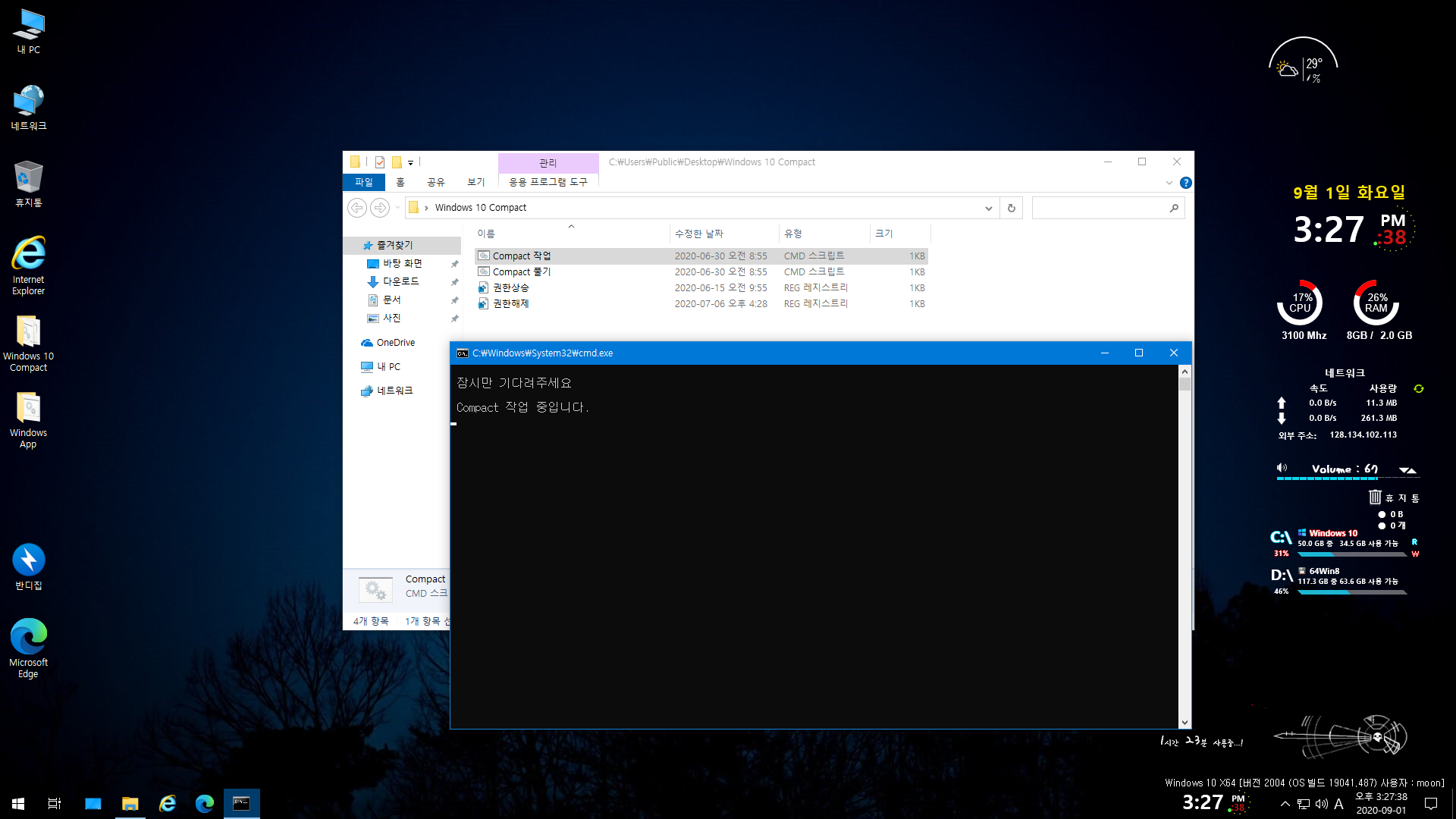This screenshot has width=1456, height=819.
Task: Click the Start button on the taskbar
Action: click(18, 803)
